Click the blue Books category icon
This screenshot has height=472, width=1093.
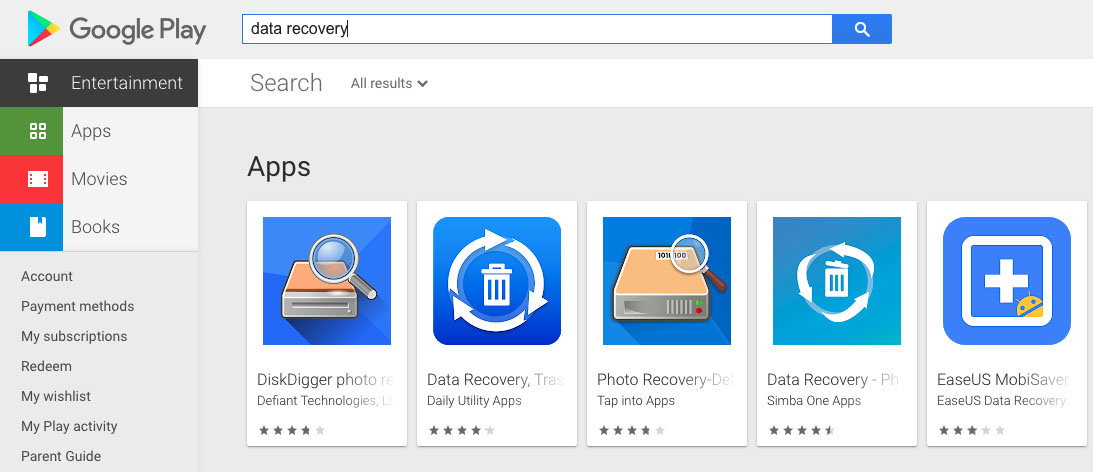point(38,227)
